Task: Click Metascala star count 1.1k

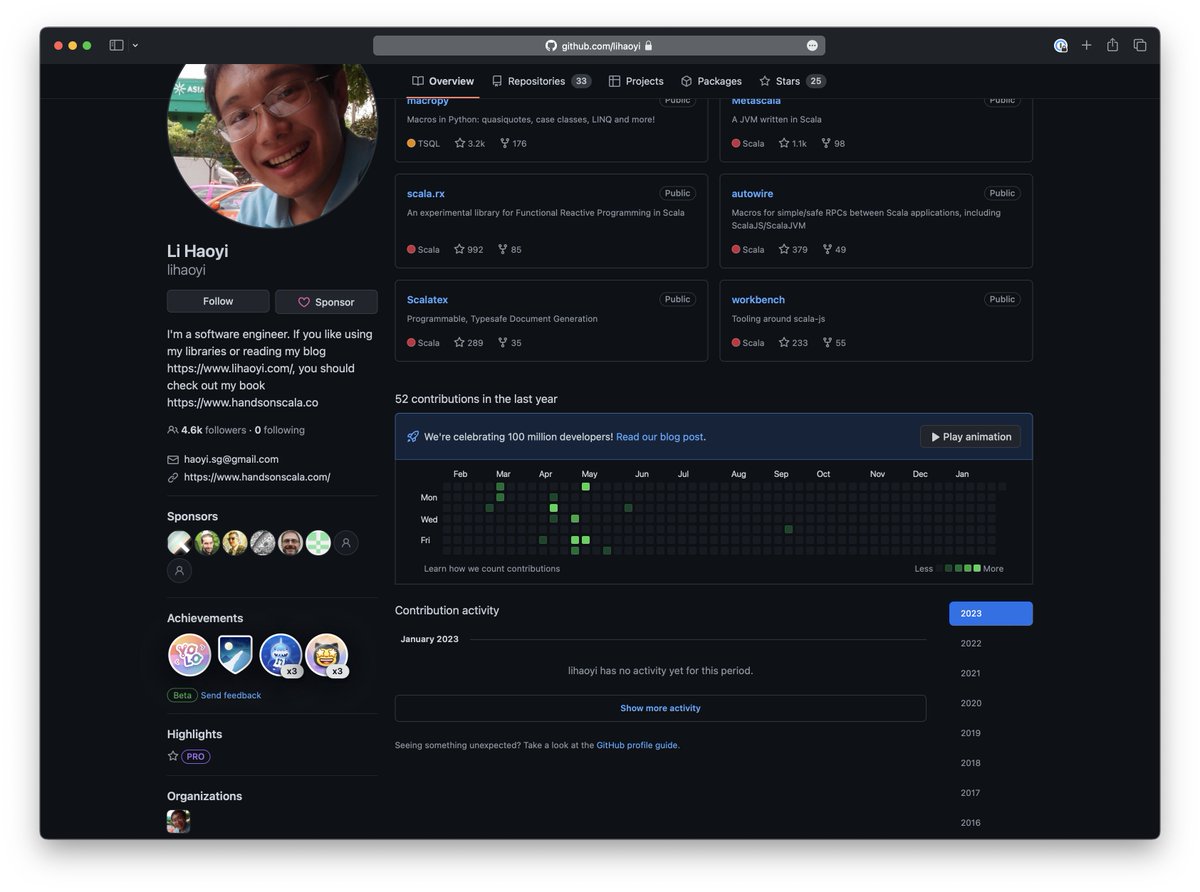Action: (x=793, y=143)
